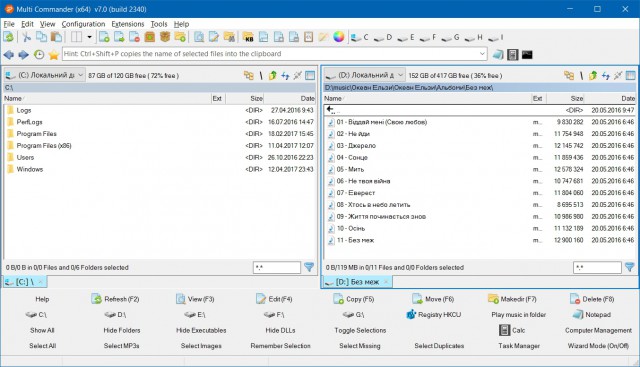Click the Hide Folders button

(x=122, y=330)
